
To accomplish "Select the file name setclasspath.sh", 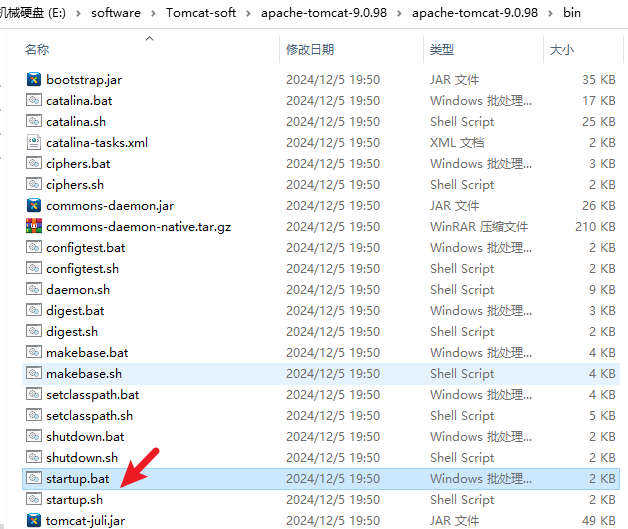I will coord(89,416).
